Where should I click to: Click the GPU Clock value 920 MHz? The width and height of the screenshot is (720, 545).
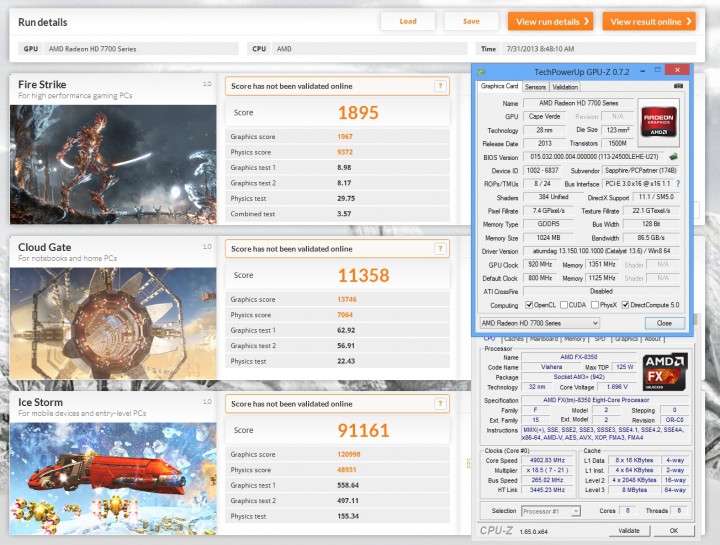coord(540,264)
